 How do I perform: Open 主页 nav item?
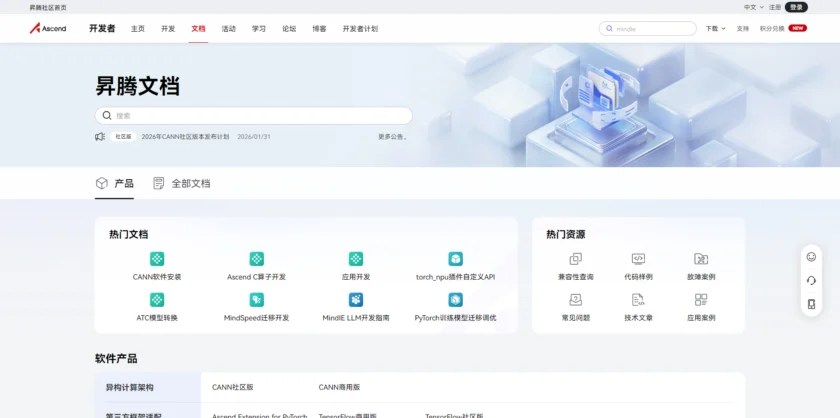tap(138, 28)
